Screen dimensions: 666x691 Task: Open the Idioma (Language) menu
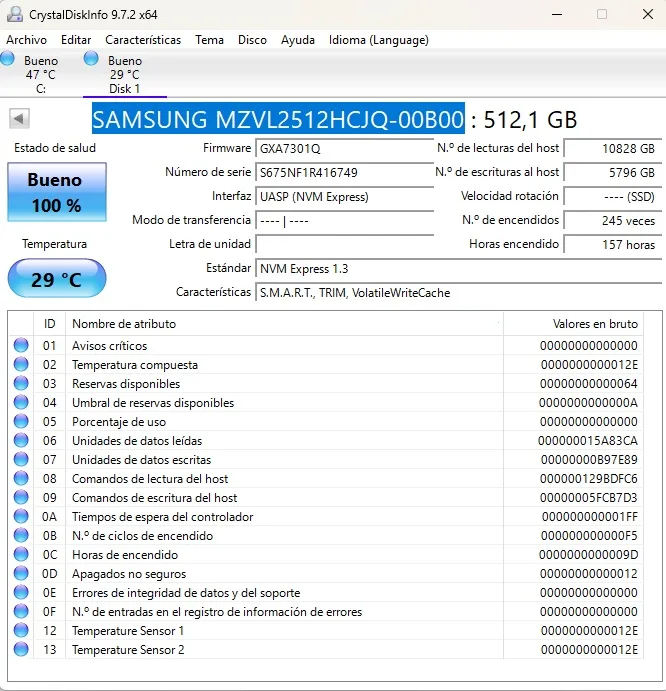pos(379,40)
